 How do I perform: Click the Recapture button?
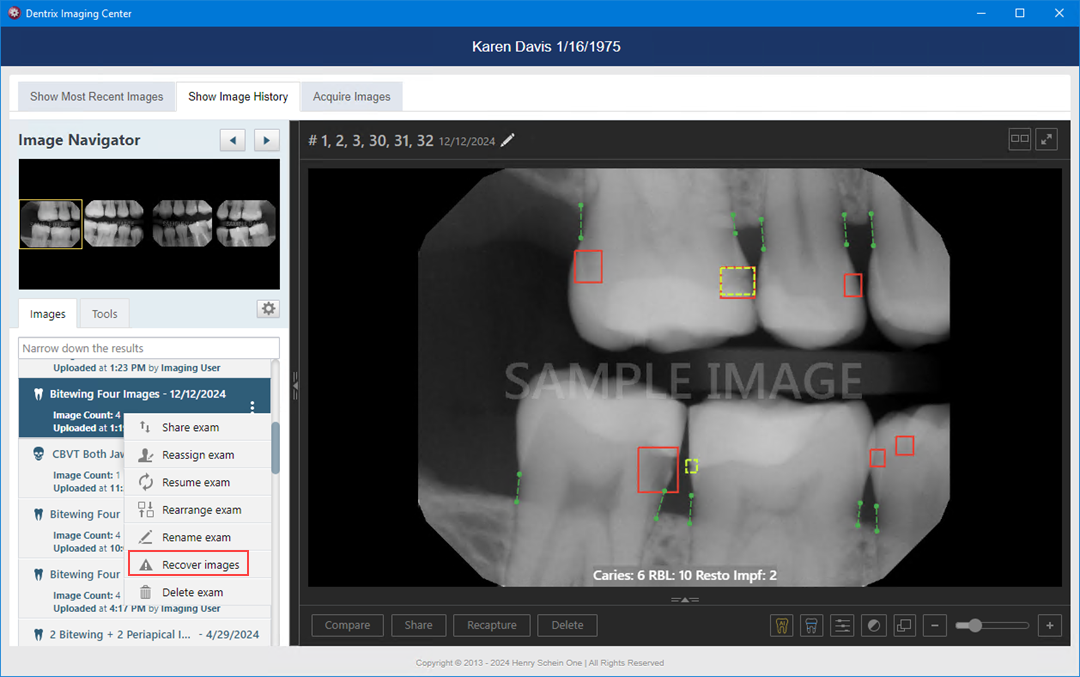[491, 624]
